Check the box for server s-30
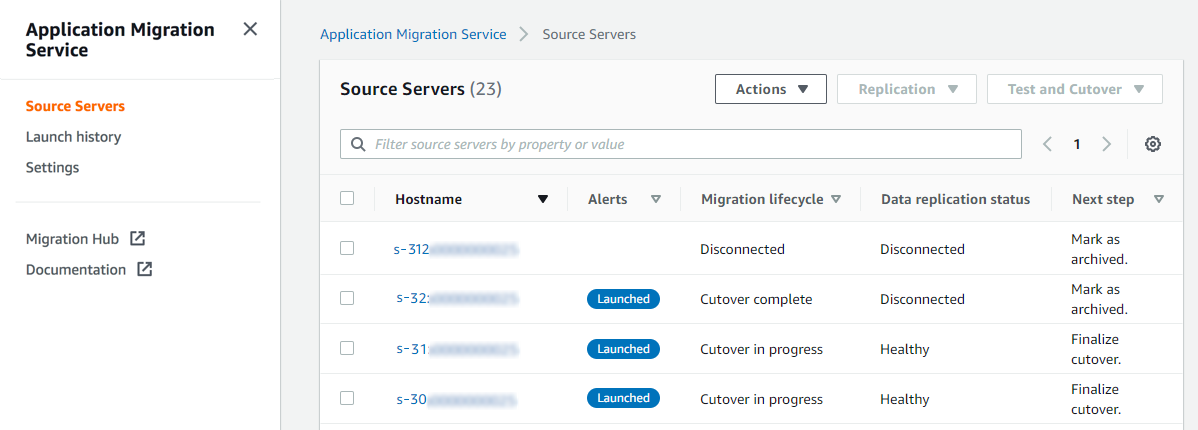 point(347,398)
